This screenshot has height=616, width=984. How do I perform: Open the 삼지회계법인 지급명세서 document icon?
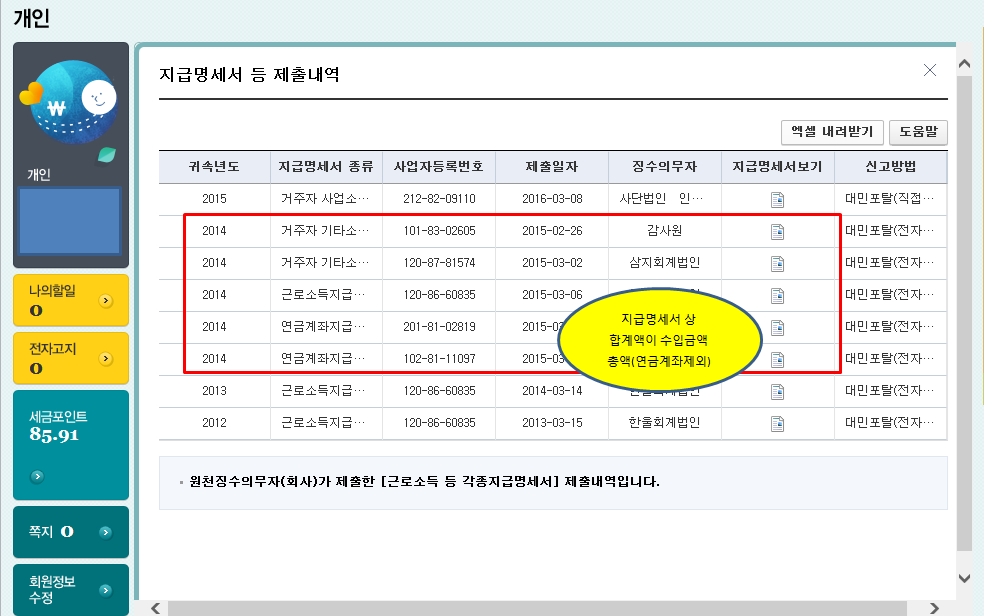[x=777, y=263]
